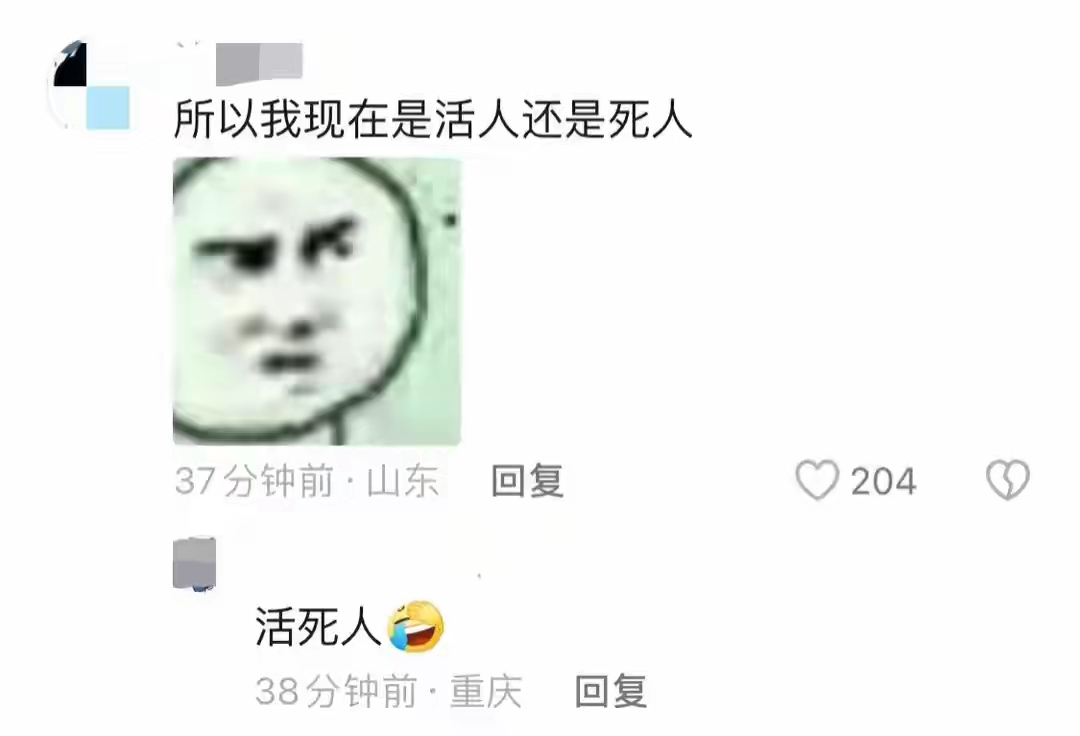Tap the 重庆 location label
Image resolution: width=1080 pixels, height=736 pixels.
click(x=486, y=691)
